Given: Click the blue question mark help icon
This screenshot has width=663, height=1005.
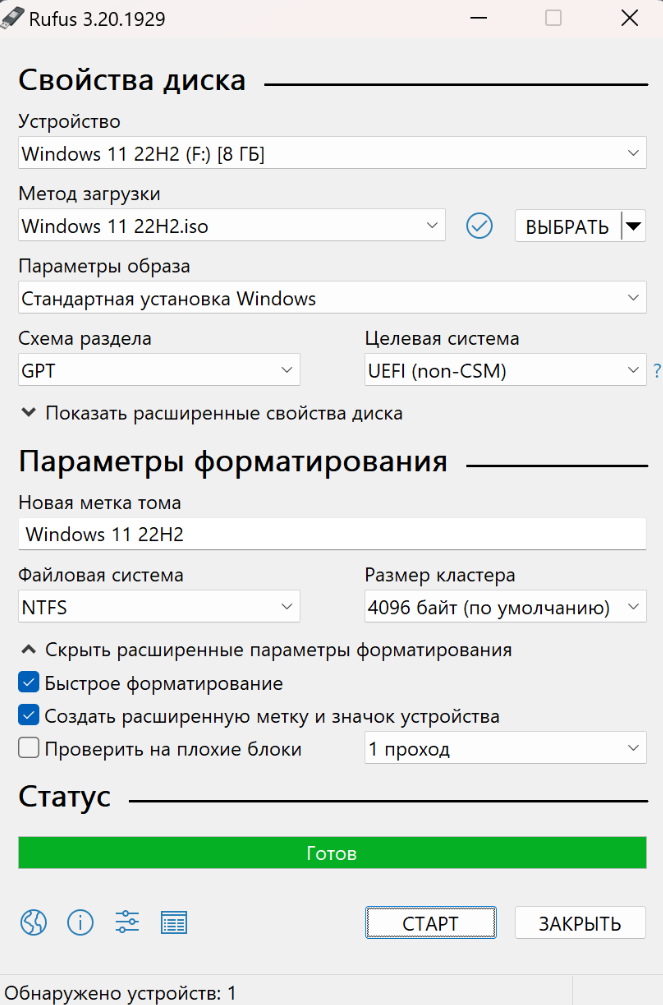Looking at the screenshot, I should pyautogui.click(x=657, y=370).
